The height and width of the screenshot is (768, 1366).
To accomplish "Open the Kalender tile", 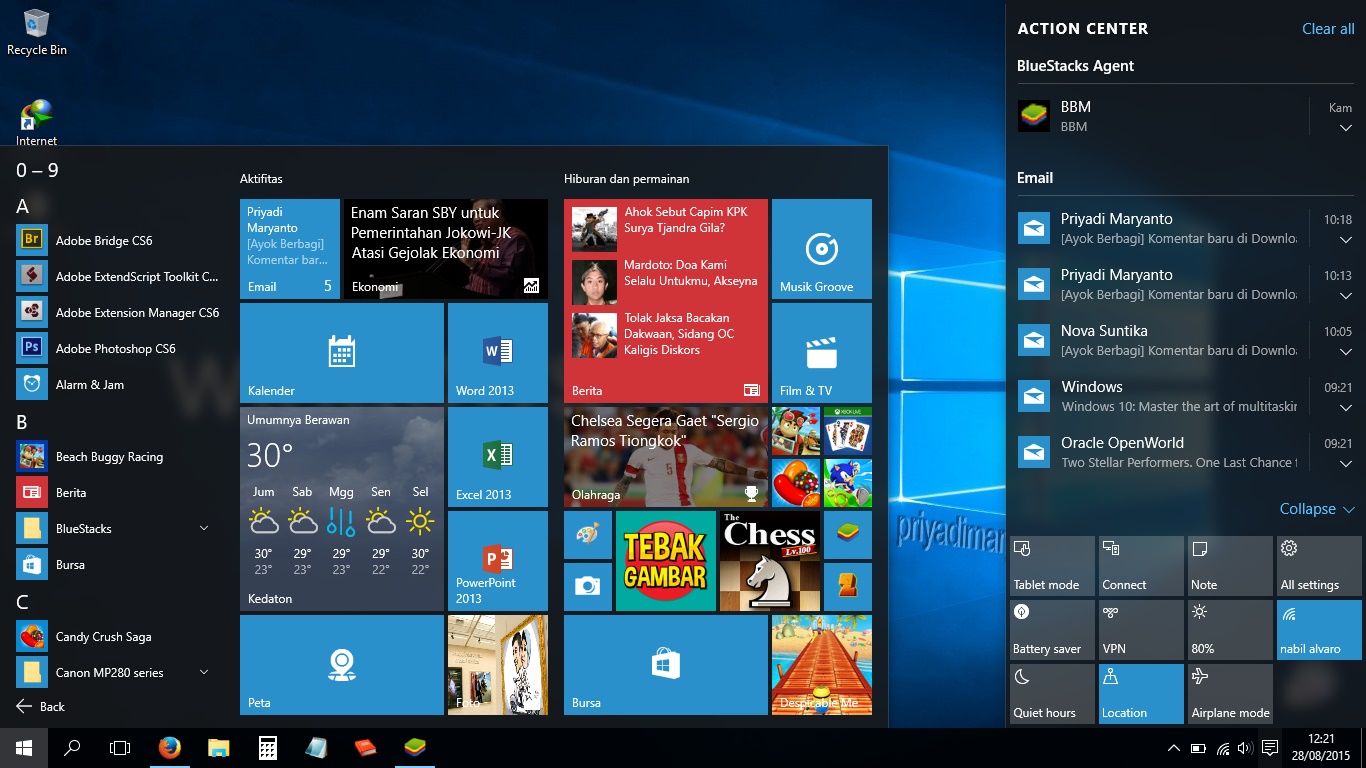I will click(342, 353).
